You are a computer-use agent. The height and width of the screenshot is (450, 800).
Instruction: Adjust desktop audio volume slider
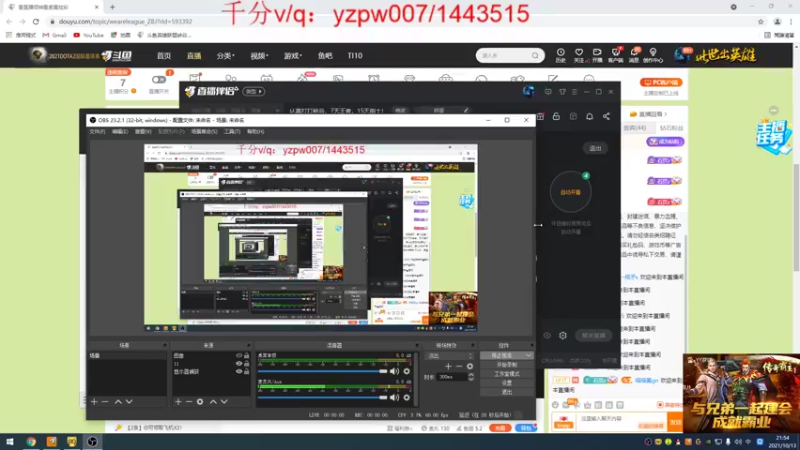pyautogui.click(x=322, y=371)
